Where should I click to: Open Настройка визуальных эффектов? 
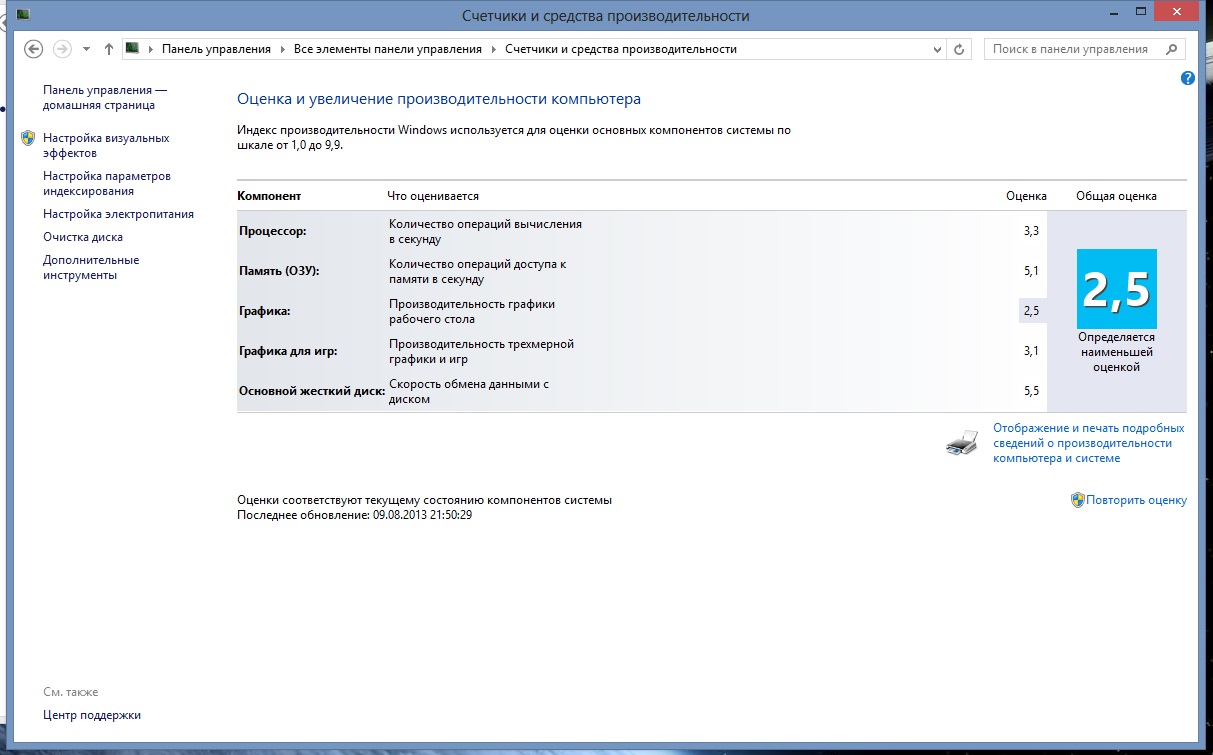[106, 145]
